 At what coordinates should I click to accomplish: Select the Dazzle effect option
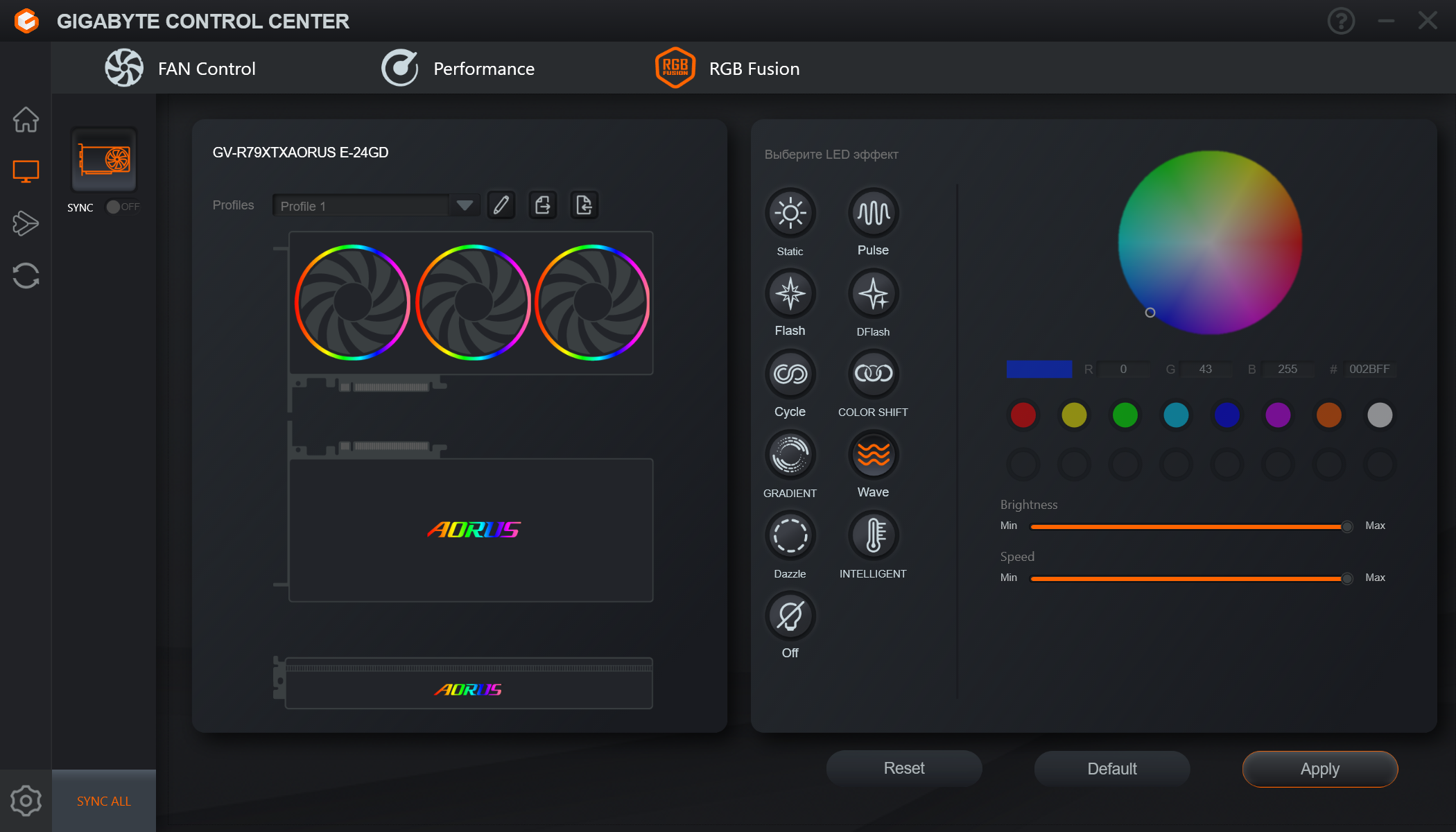pos(790,536)
